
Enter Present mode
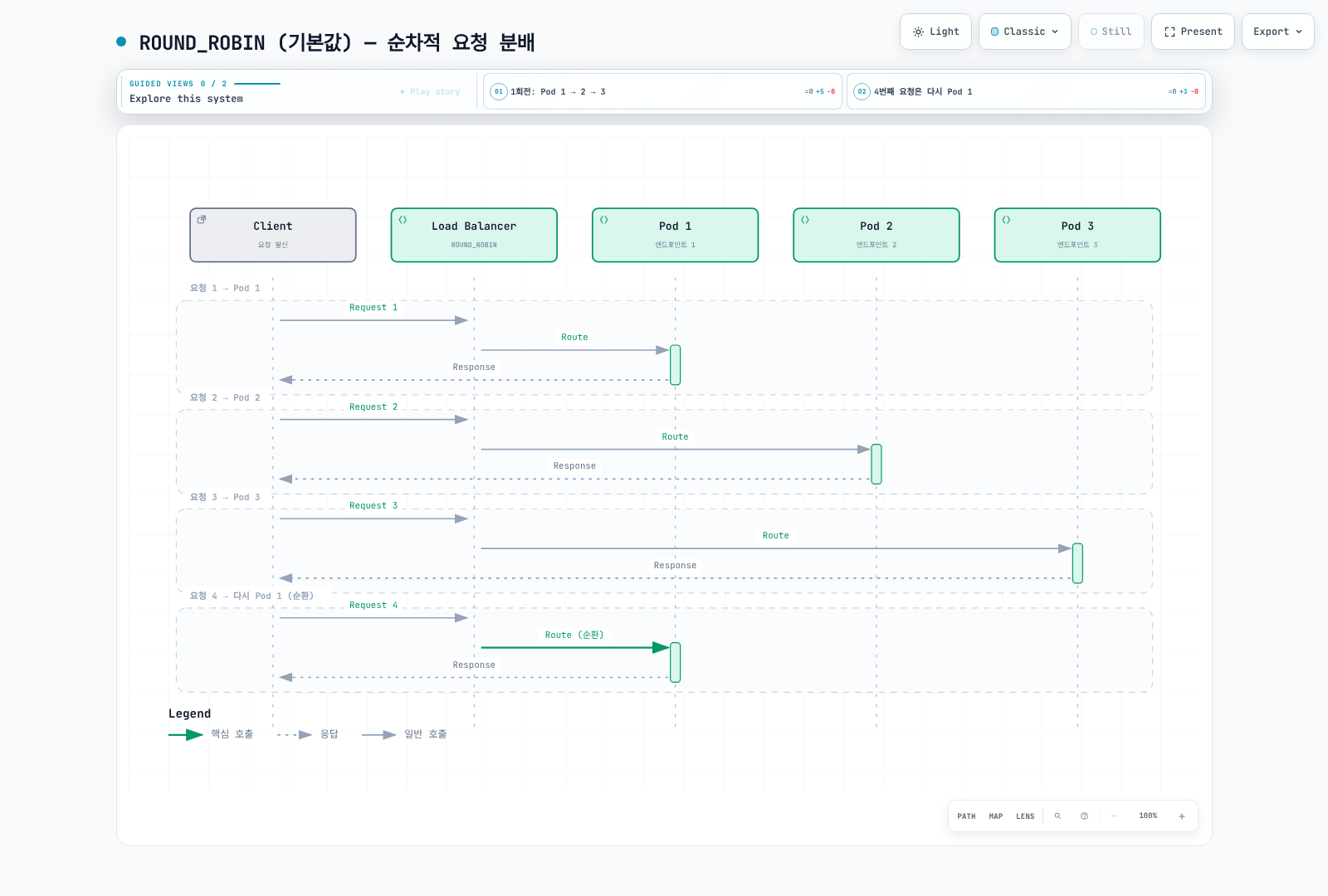point(1193,32)
